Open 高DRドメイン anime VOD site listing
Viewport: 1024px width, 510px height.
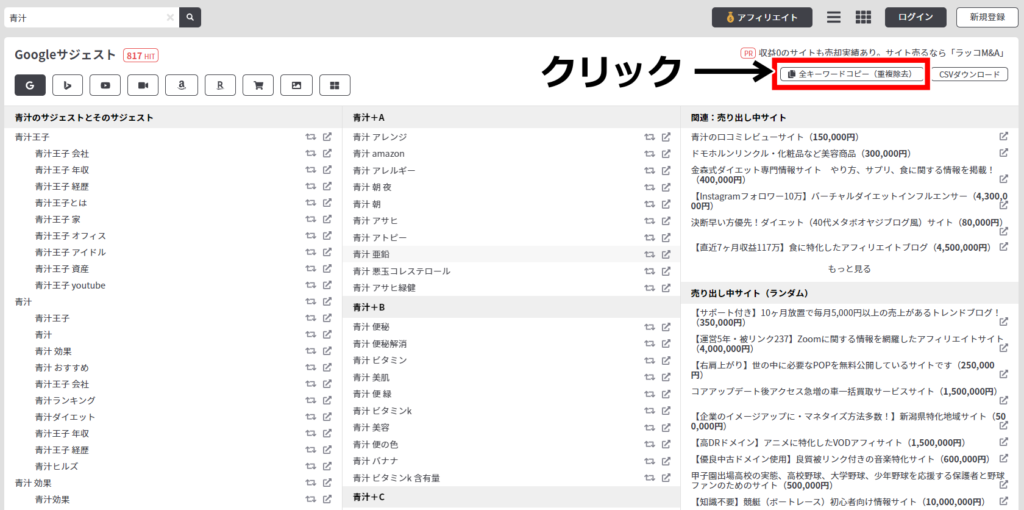click(x=828, y=443)
